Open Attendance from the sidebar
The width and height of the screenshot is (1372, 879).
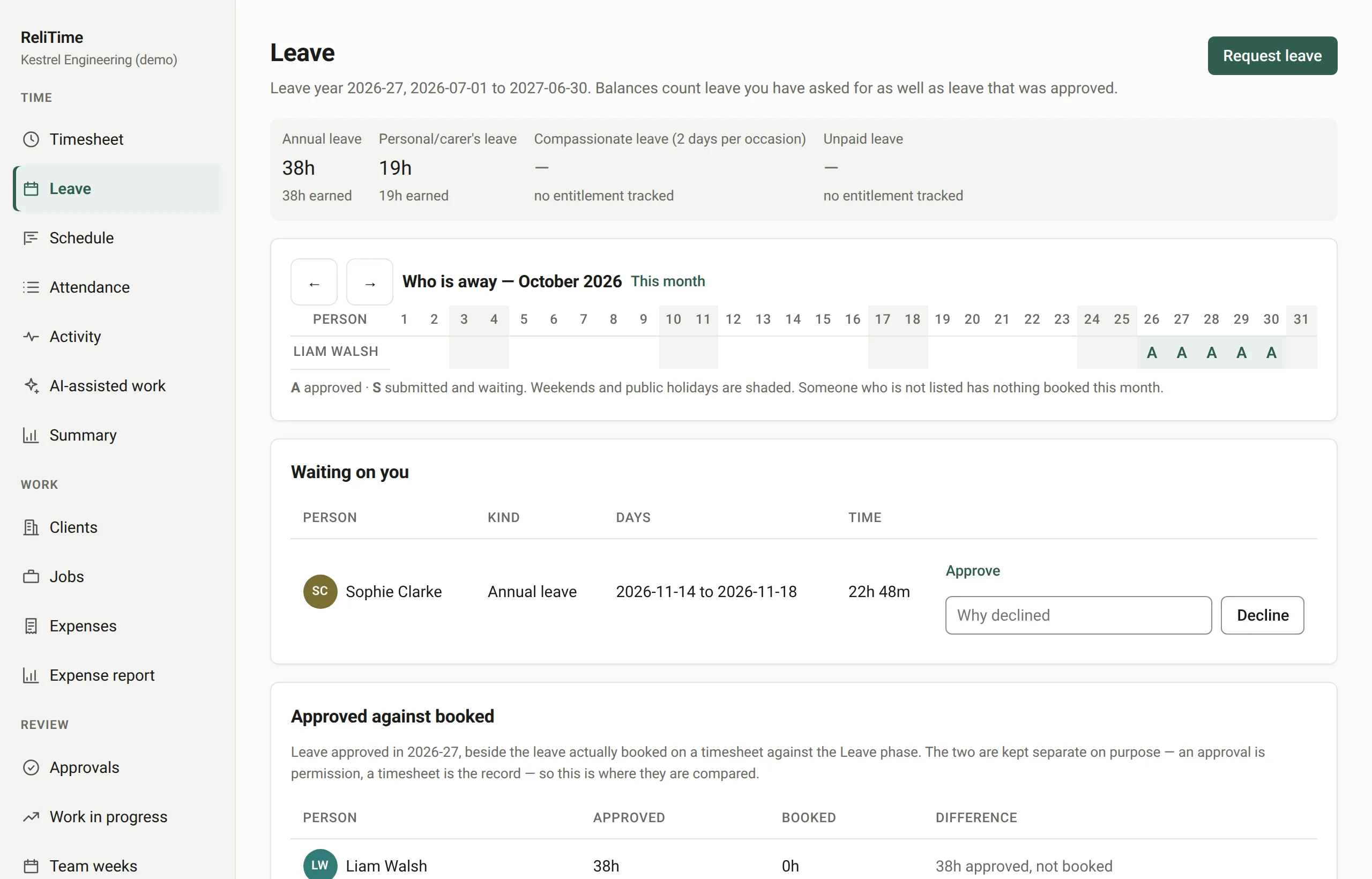pyautogui.click(x=118, y=287)
